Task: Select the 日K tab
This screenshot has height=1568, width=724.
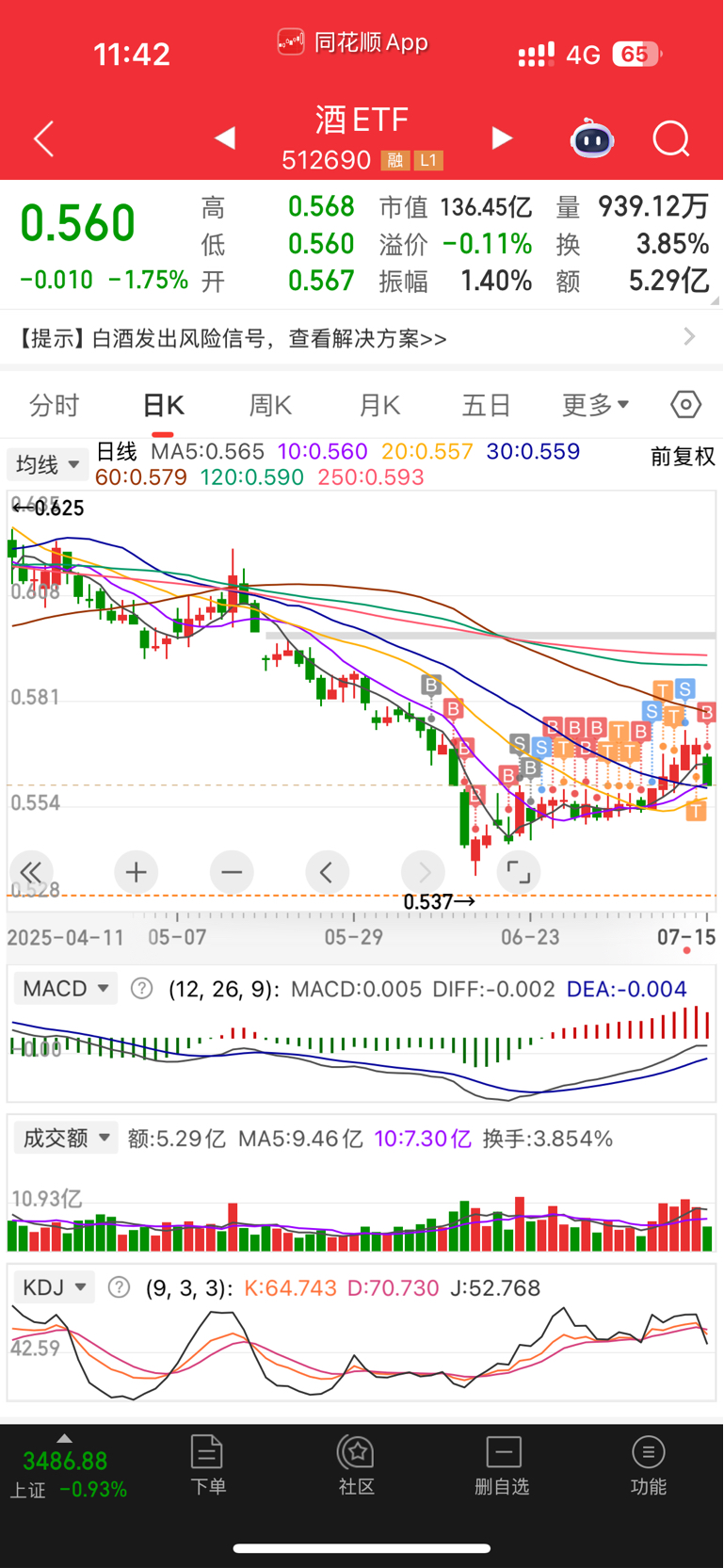Action: (163, 405)
